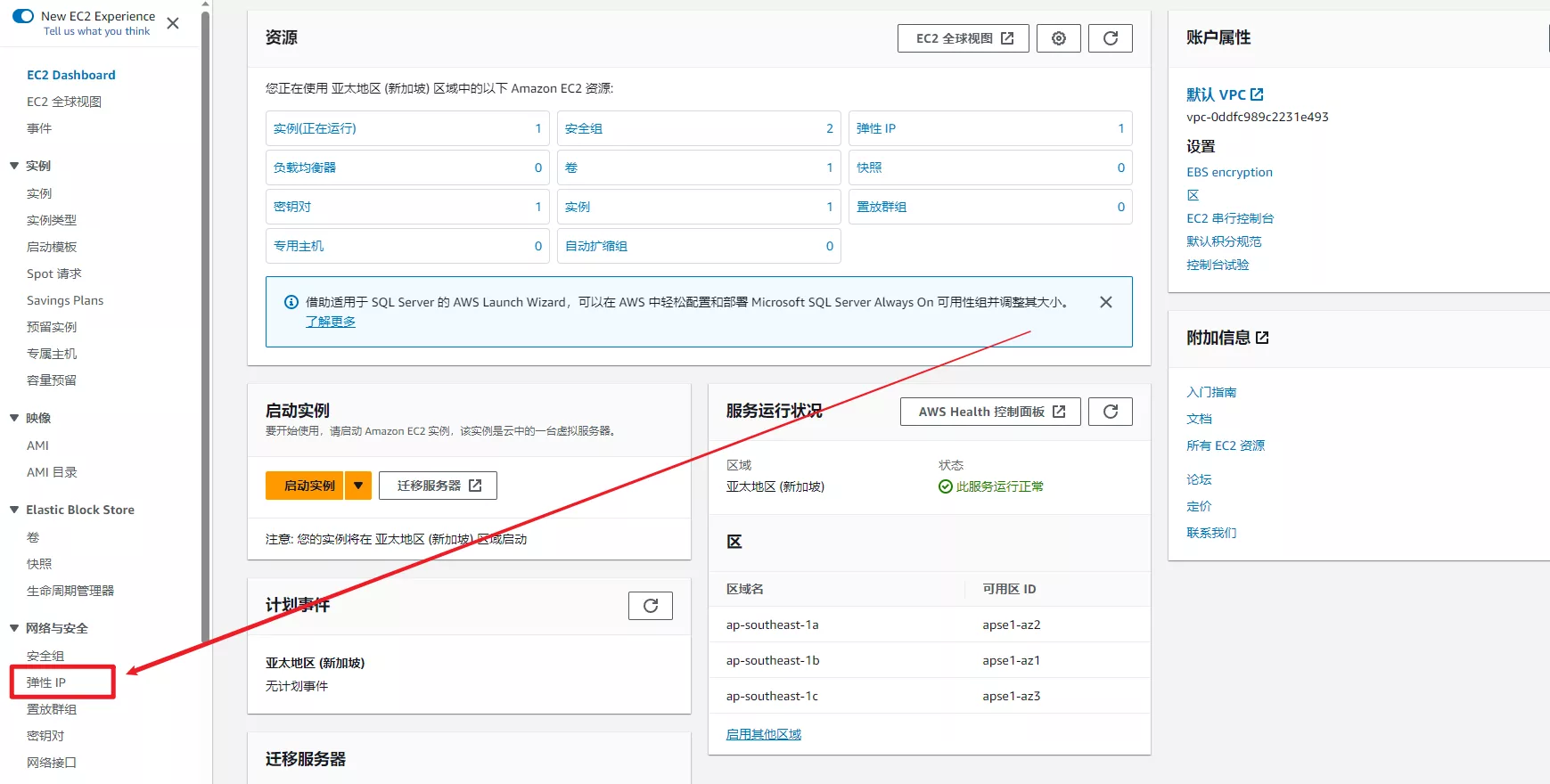Open 弹性 IP in sidebar

[46, 682]
